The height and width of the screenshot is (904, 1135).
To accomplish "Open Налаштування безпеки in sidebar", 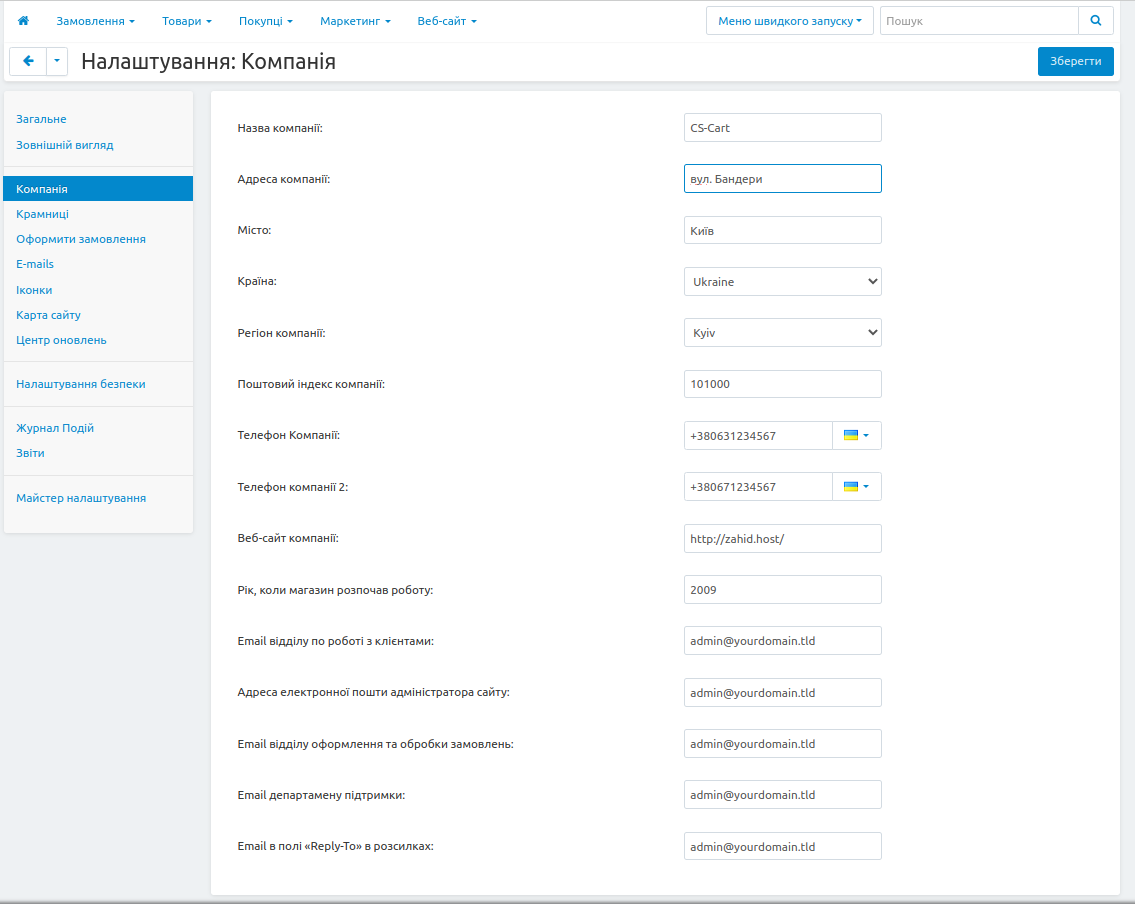I will [81, 384].
